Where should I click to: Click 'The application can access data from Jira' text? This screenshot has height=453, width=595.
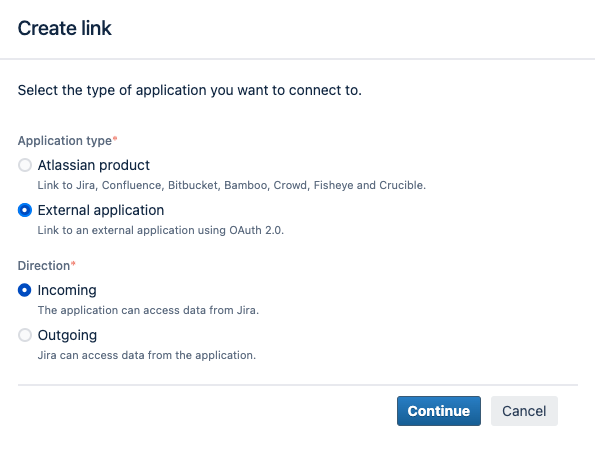click(x=148, y=310)
